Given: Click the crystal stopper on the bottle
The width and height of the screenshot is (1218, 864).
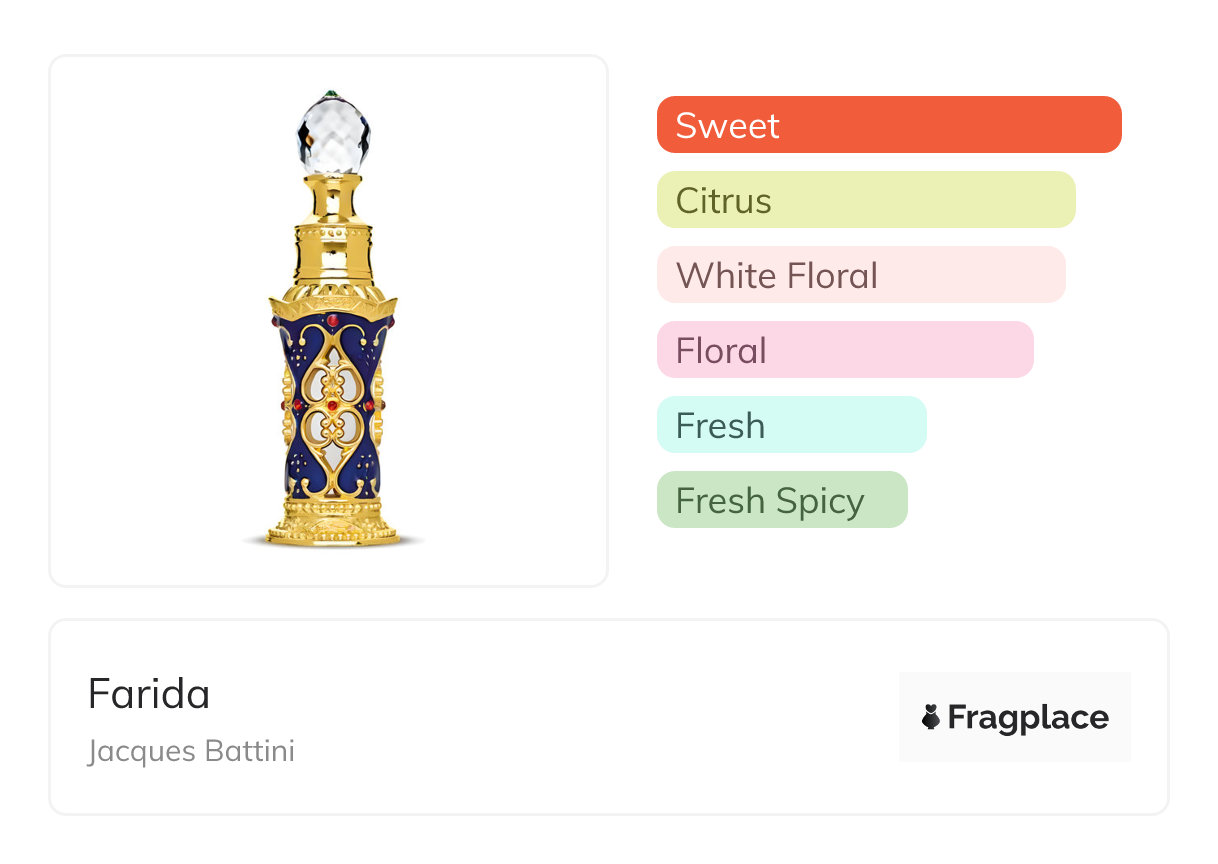Looking at the screenshot, I should pyautogui.click(x=333, y=135).
